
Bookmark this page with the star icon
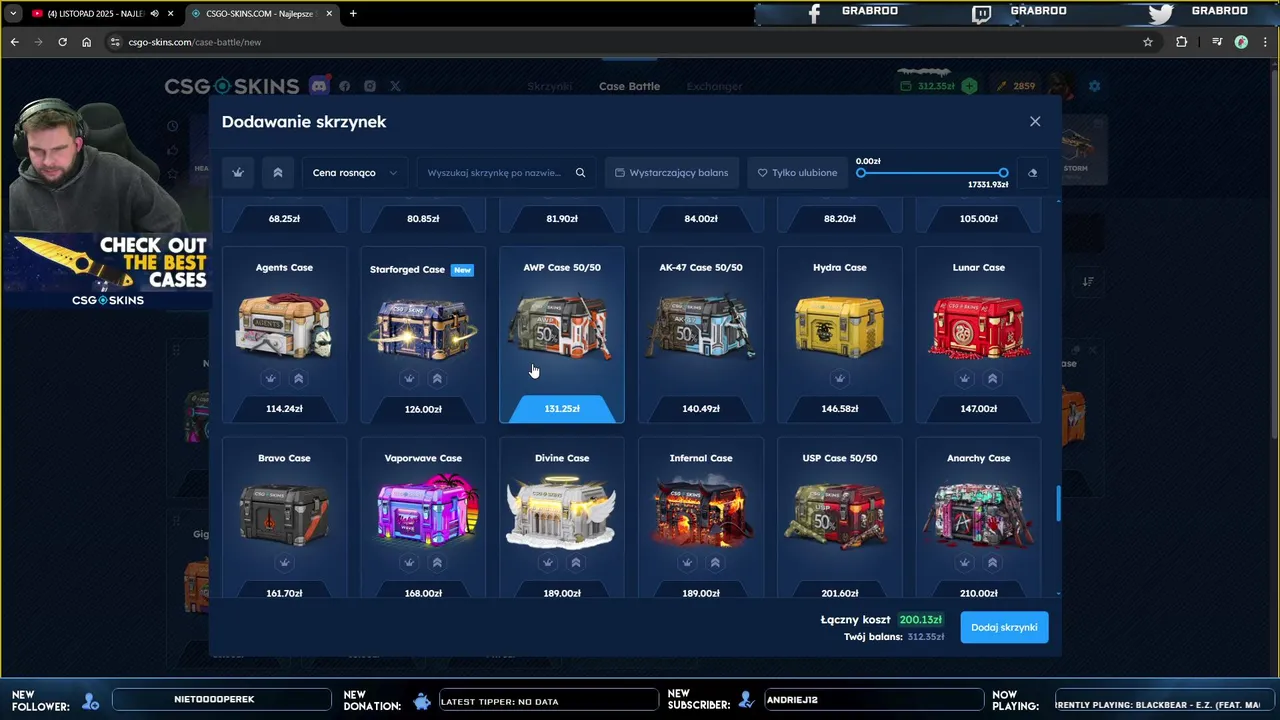point(1148,42)
